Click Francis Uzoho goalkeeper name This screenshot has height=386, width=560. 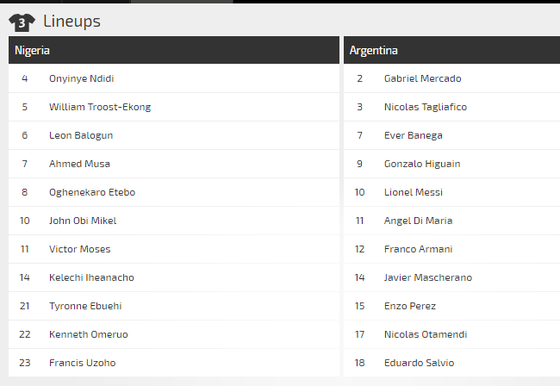click(x=82, y=363)
